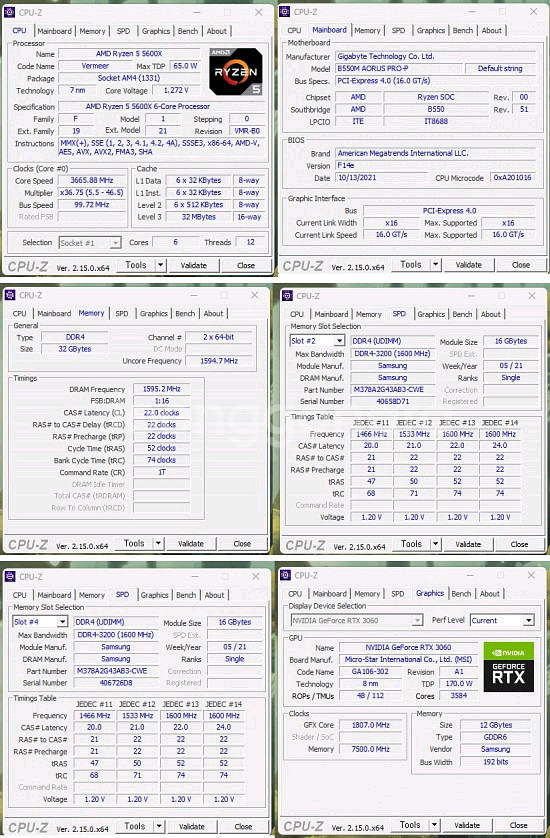550x838 pixels.
Task: Click the GFX Core 1807.0 MHz value
Action: [x=371, y=725]
